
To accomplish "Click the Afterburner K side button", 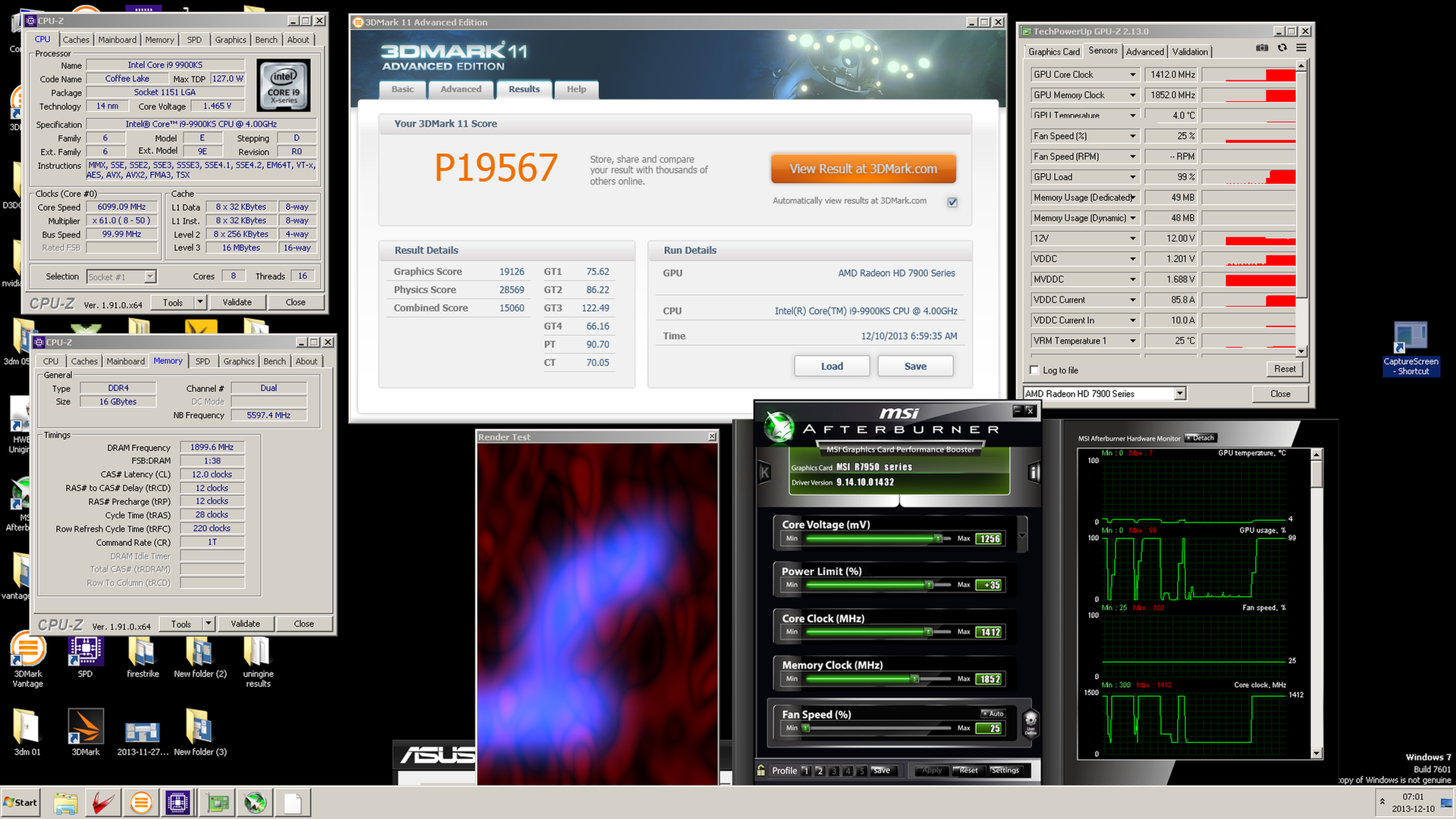I will tap(764, 472).
